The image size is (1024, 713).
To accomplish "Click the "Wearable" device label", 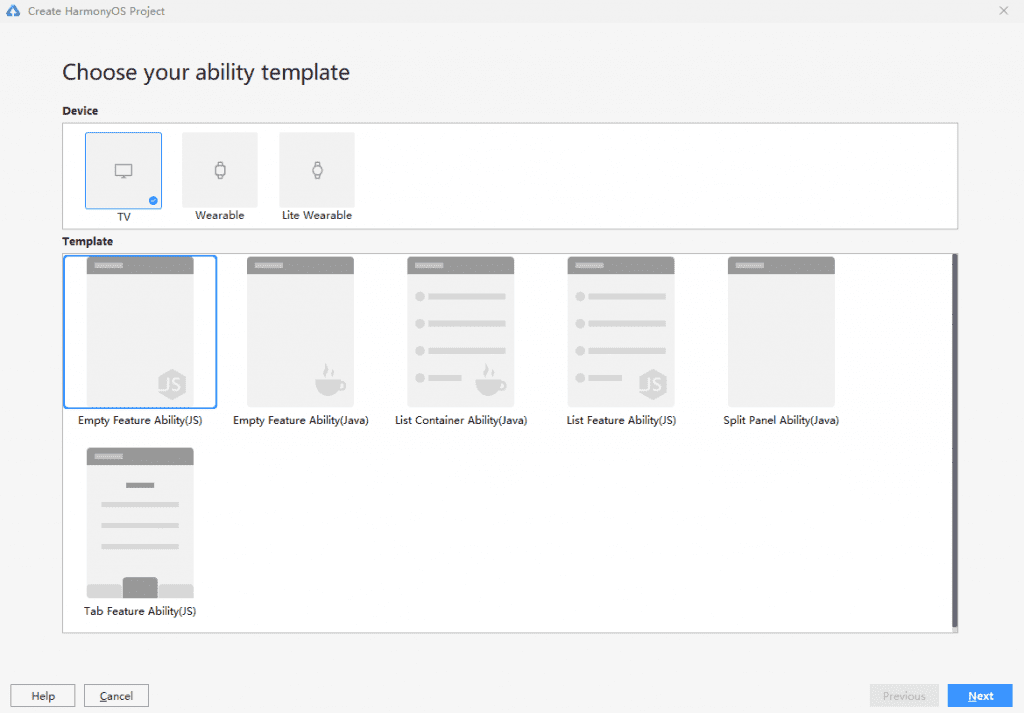I will (219, 215).
